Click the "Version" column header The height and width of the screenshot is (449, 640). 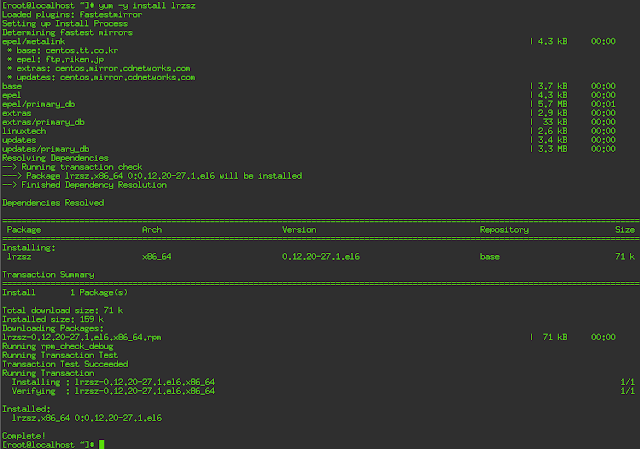298,229
